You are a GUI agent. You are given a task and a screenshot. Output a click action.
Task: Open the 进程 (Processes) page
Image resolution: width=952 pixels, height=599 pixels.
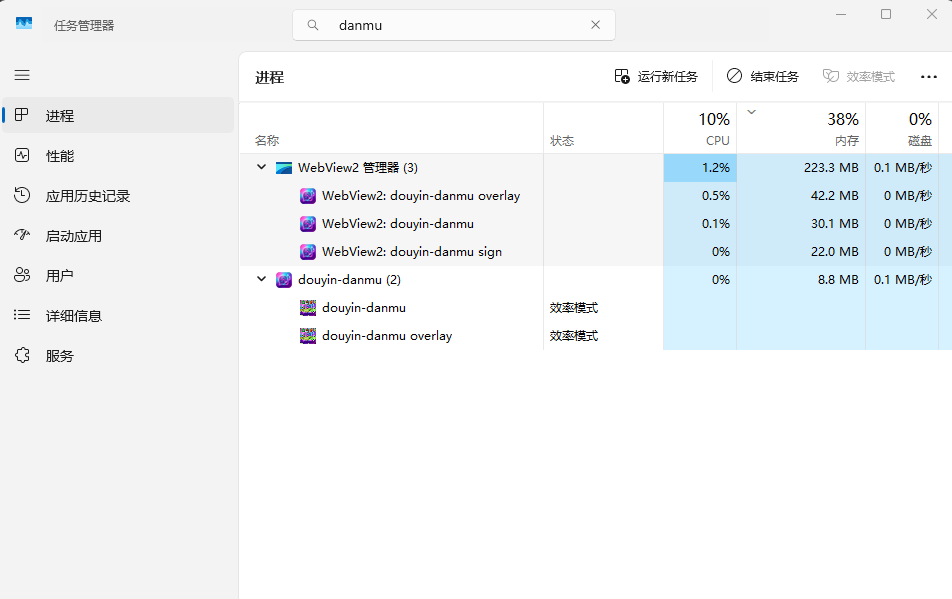pos(118,115)
